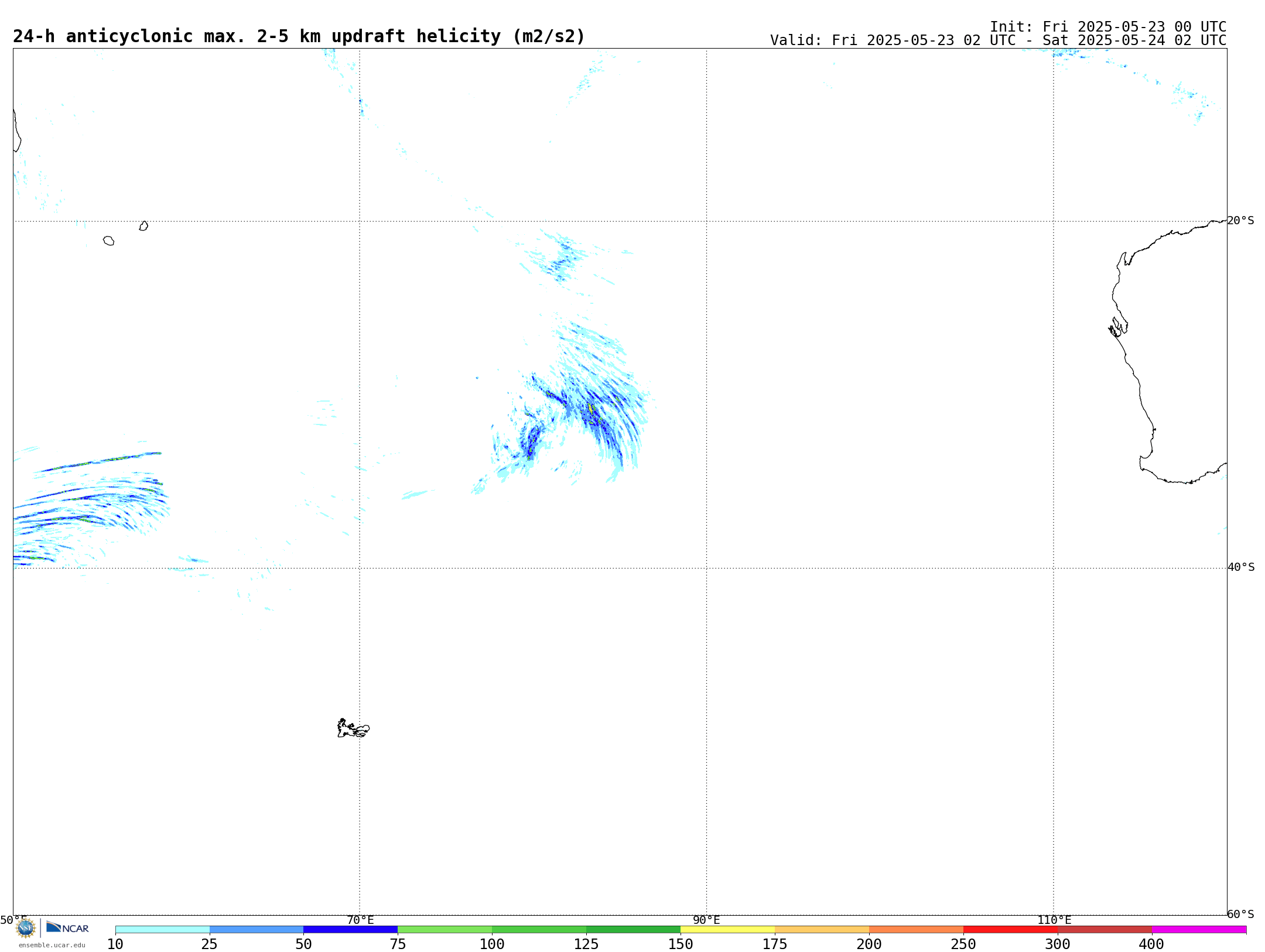Image resolution: width=1265 pixels, height=952 pixels.
Task: Select the medium green 100-125 color swatch
Action: (x=539, y=929)
